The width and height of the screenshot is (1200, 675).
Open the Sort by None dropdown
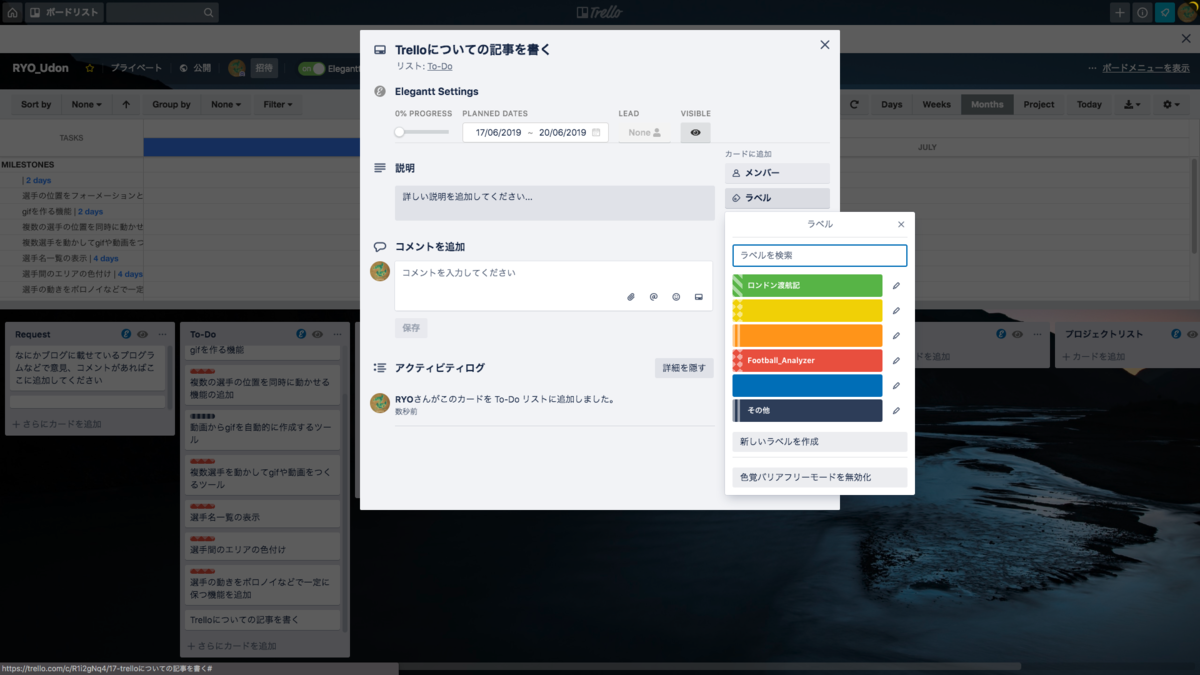click(x=85, y=104)
